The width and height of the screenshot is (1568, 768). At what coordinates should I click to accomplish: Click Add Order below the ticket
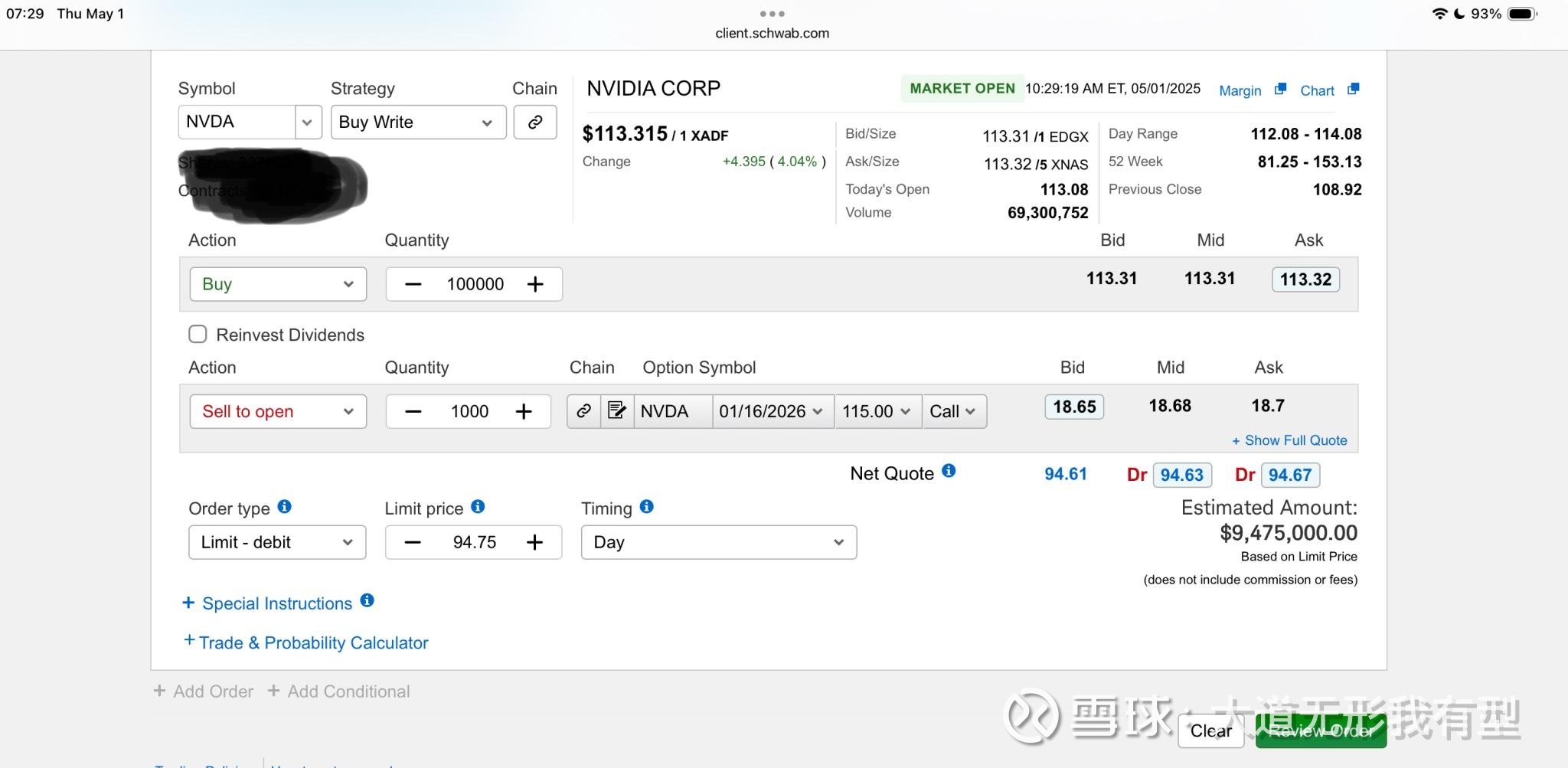[203, 691]
